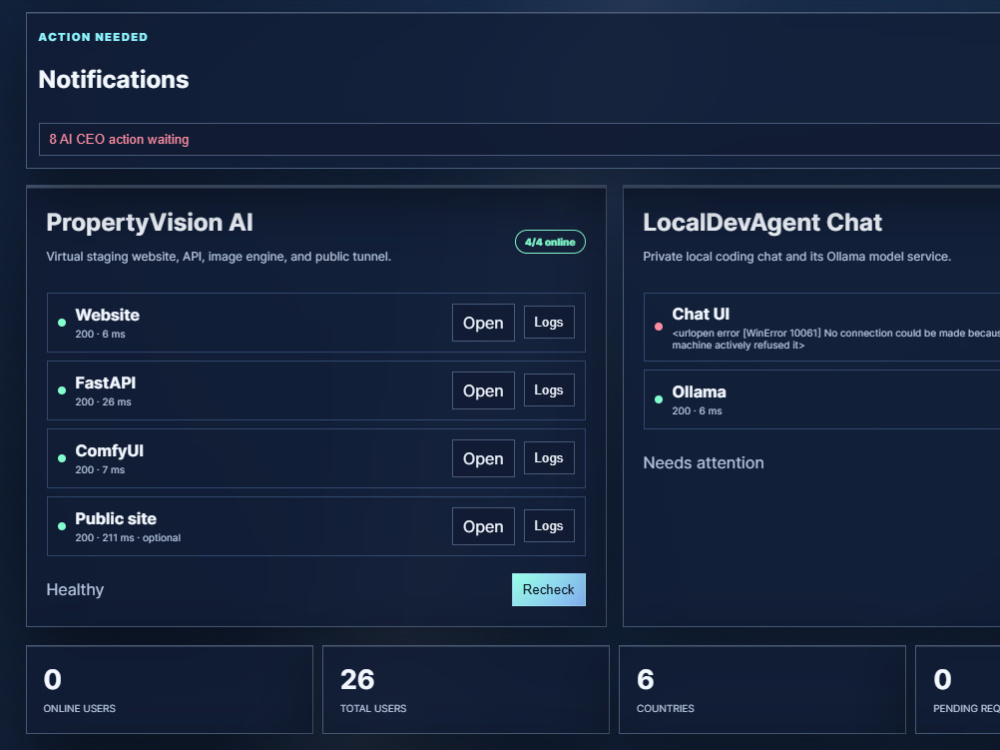Select the Public site heading text
1000x750 pixels.
[115, 518]
